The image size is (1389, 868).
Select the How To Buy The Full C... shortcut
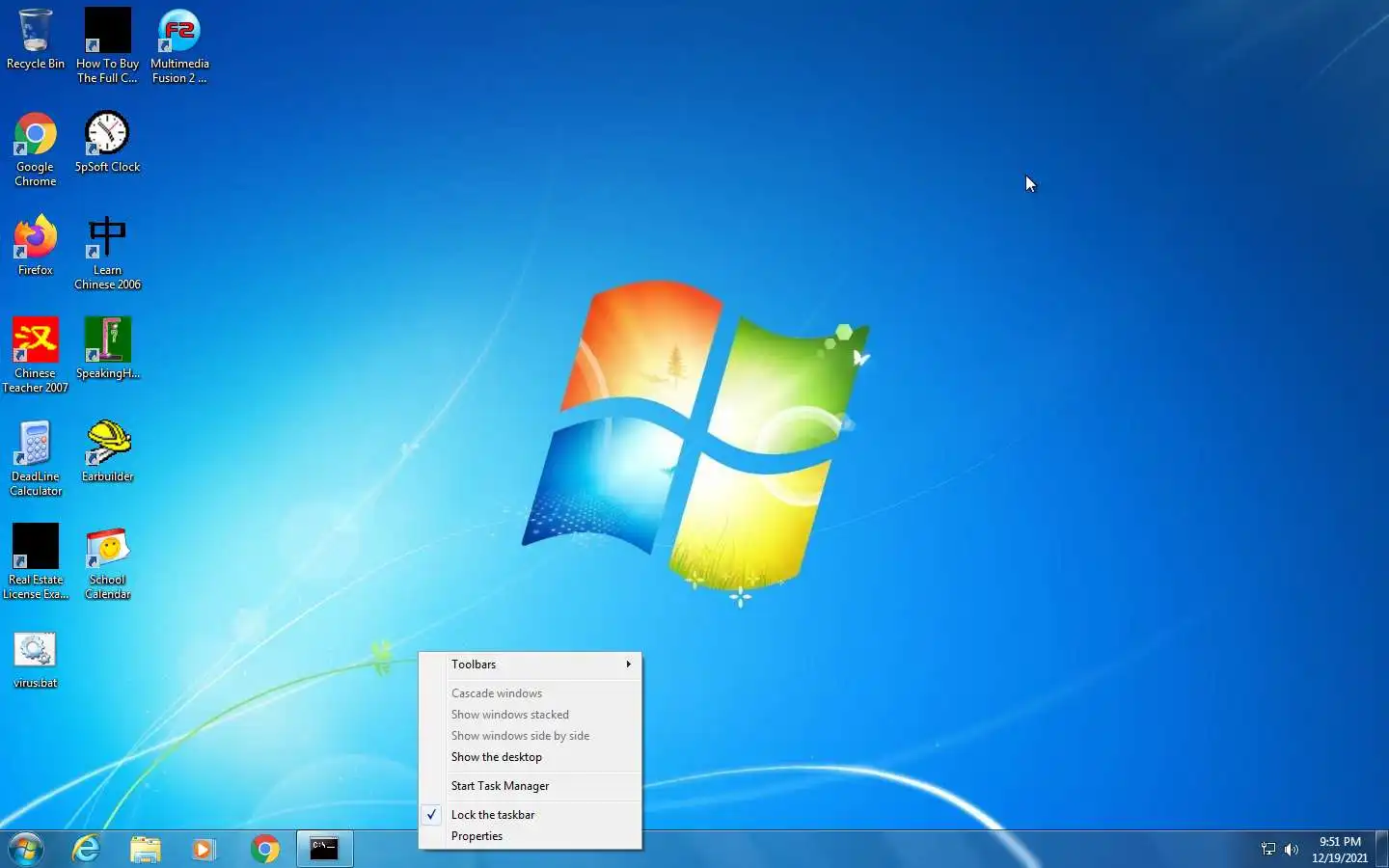107,45
